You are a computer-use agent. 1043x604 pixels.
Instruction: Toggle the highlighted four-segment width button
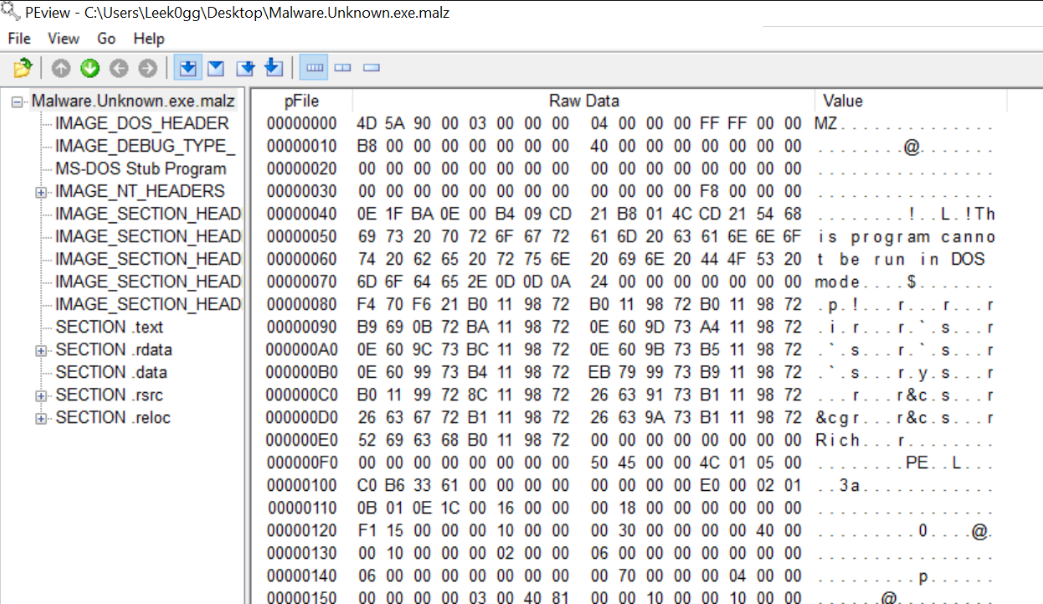315,68
